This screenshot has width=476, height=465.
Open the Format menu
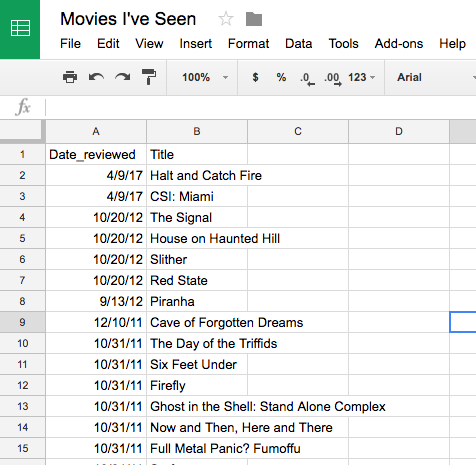tap(248, 44)
